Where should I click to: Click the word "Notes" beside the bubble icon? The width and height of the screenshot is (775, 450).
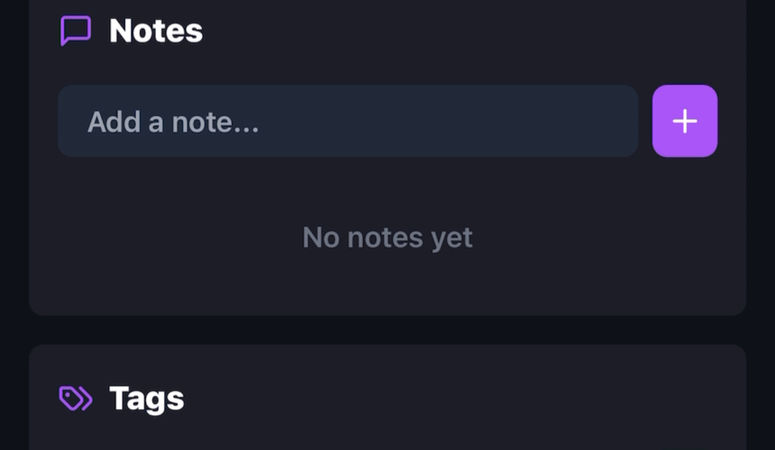click(x=156, y=31)
